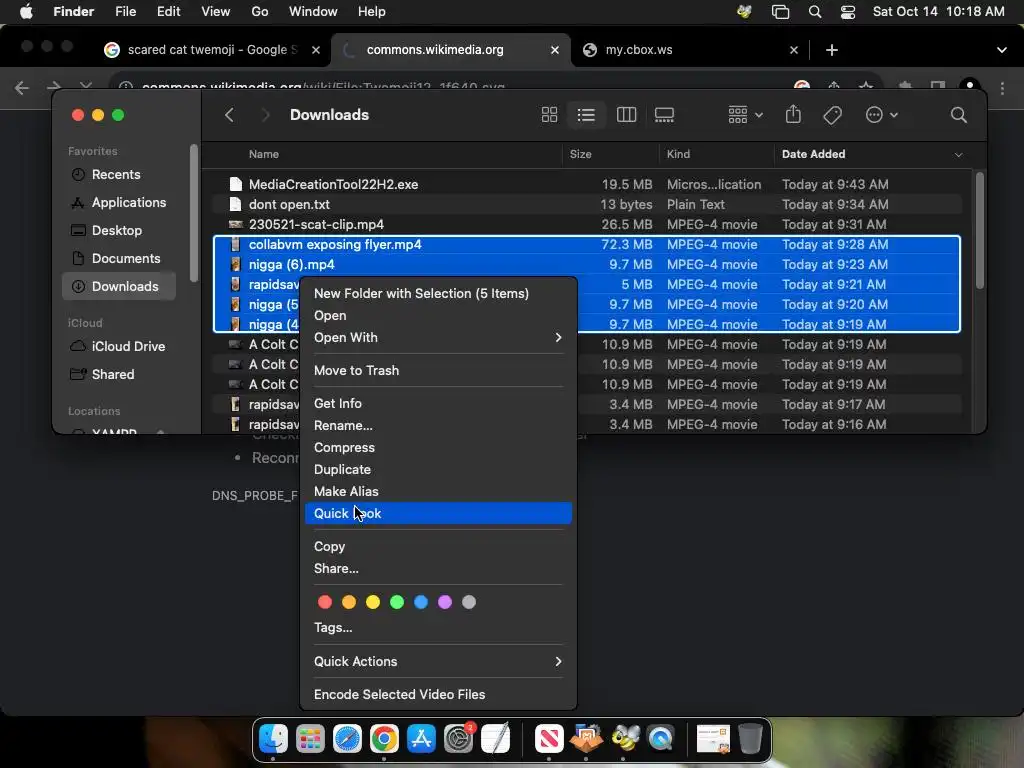The image size is (1024, 768).
Task: Apply the blue tag color
Action: [421, 602]
